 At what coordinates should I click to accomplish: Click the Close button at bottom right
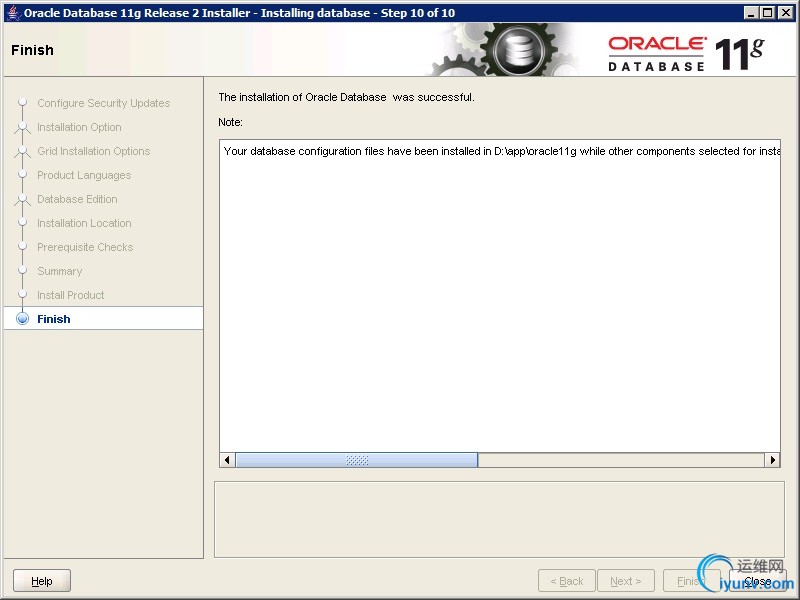pyautogui.click(x=758, y=581)
